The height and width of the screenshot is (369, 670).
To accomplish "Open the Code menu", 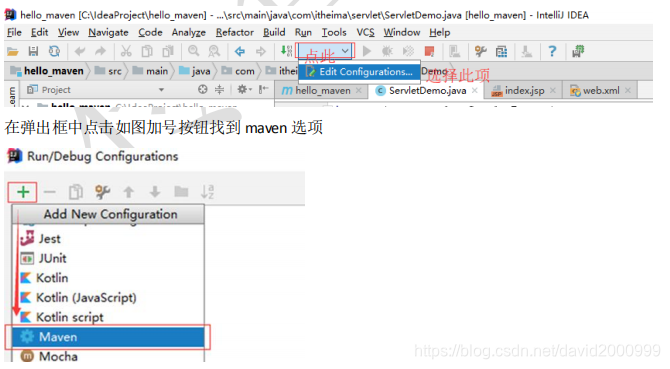I will point(150,32).
